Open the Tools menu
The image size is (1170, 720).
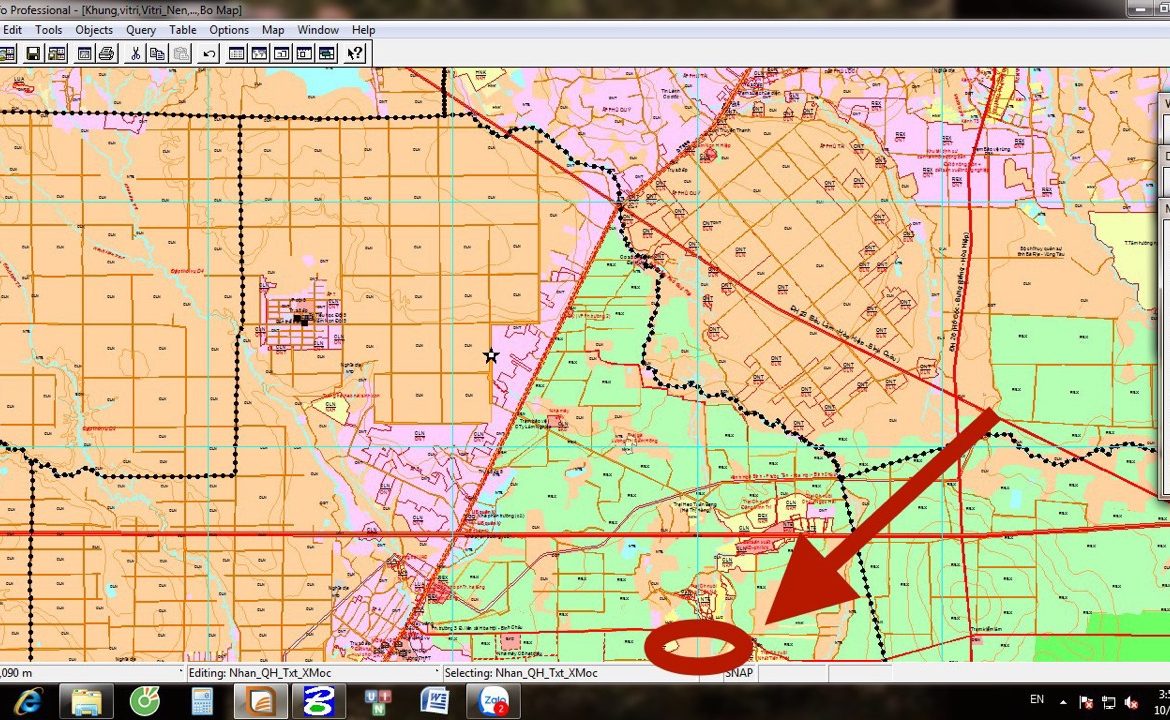pyautogui.click(x=49, y=30)
